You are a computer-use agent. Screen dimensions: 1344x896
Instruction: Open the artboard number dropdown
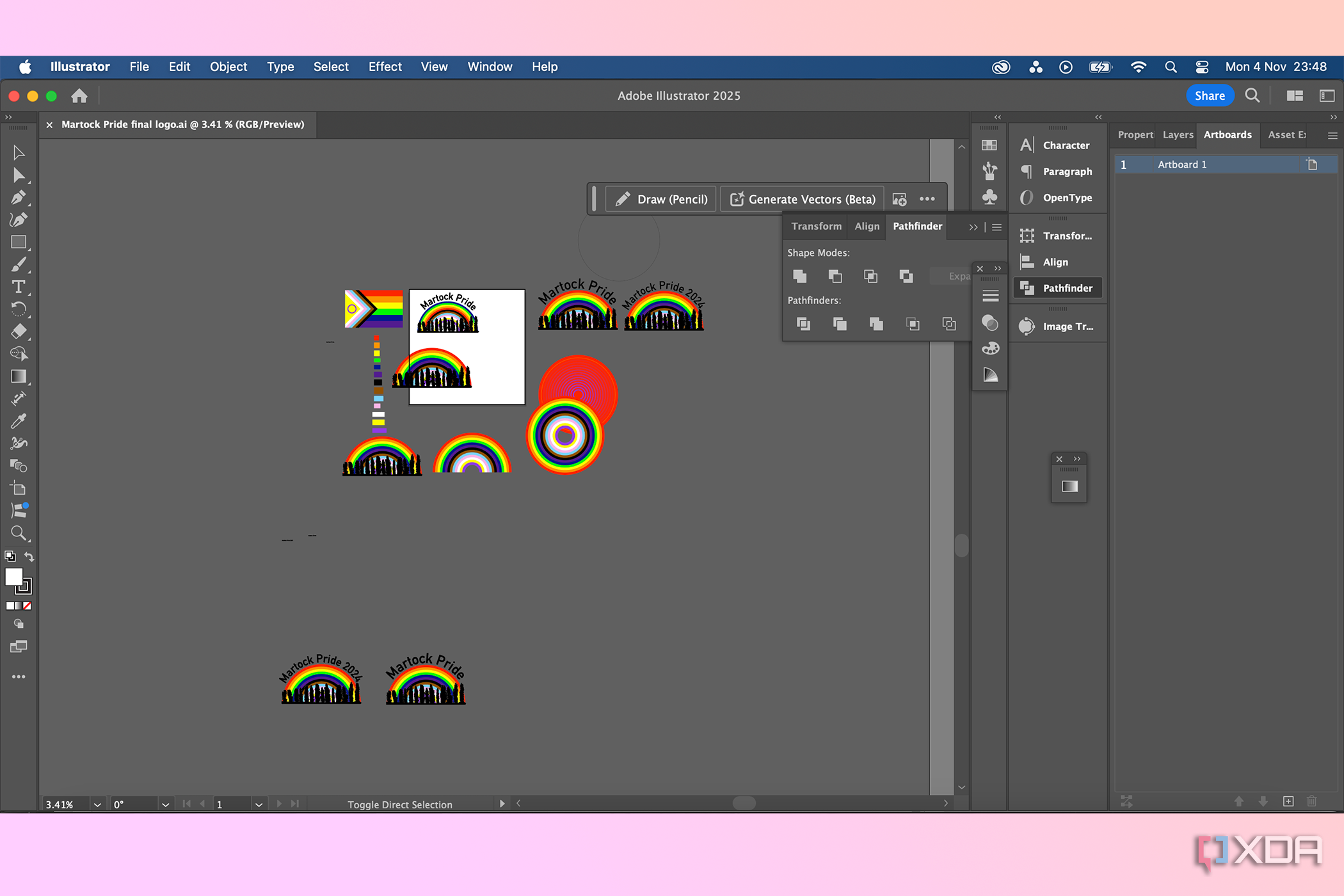tap(259, 804)
